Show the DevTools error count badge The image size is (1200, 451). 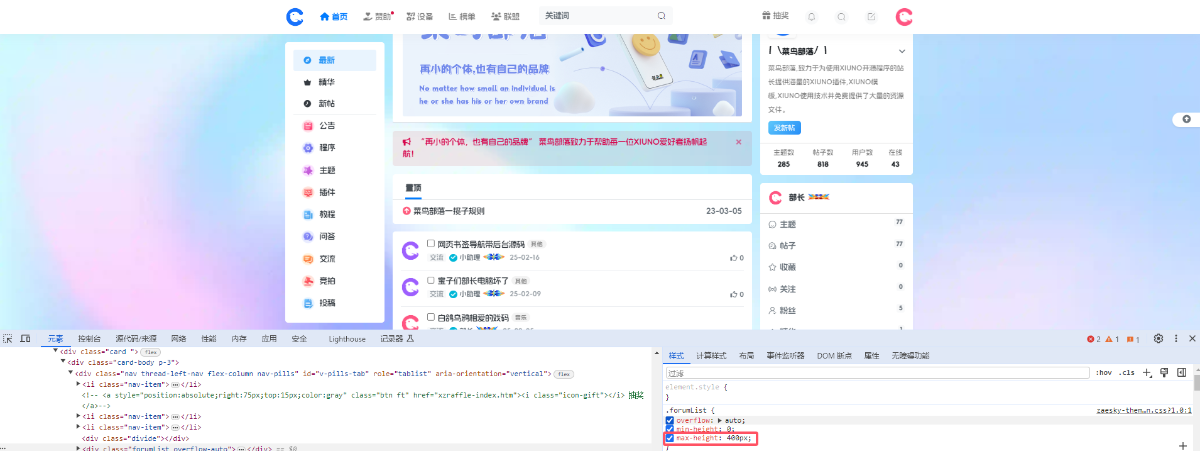(x=1093, y=339)
